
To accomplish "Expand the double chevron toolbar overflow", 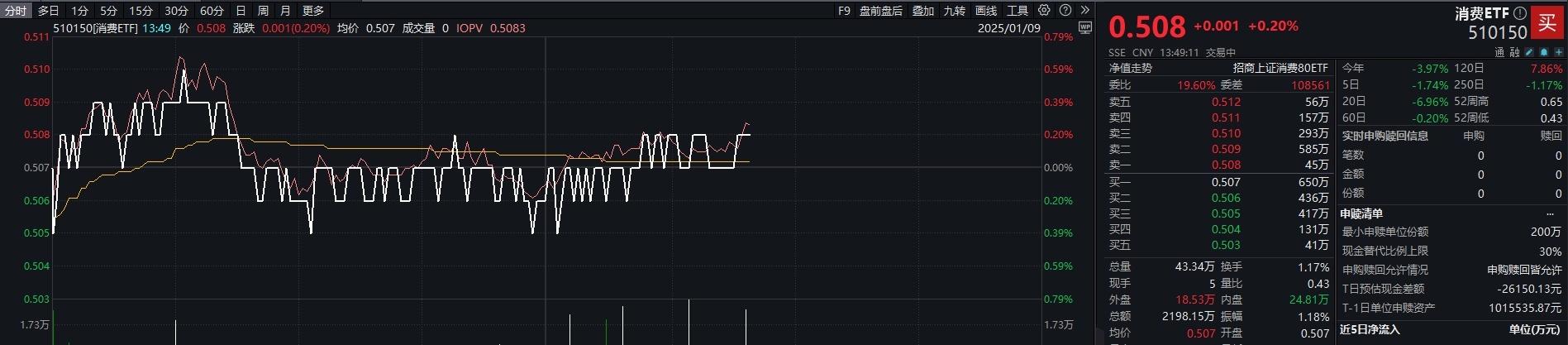I will pyautogui.click(x=1084, y=11).
